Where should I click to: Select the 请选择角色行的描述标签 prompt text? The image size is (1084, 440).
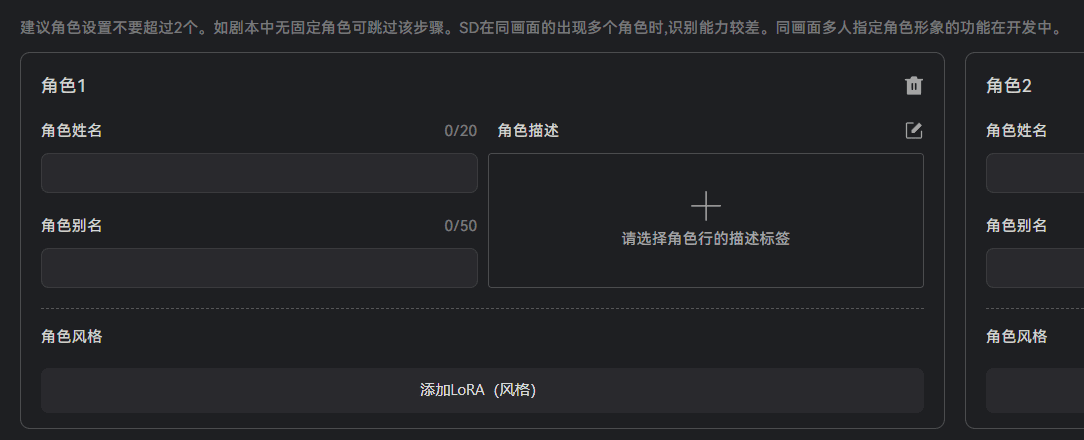[x=705, y=239]
